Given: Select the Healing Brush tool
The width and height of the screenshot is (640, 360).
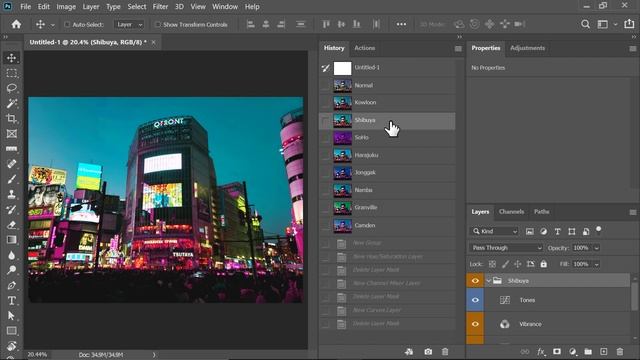Looking at the screenshot, I should point(11,164).
